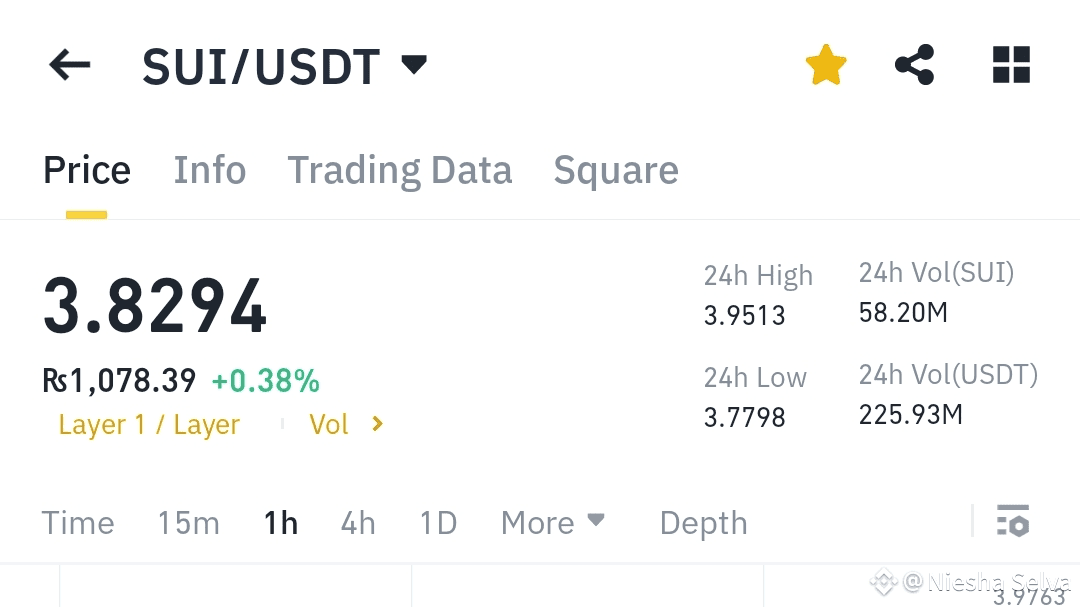The image size is (1080, 607).
Task: Select the 4h chart interval
Action: (x=358, y=522)
